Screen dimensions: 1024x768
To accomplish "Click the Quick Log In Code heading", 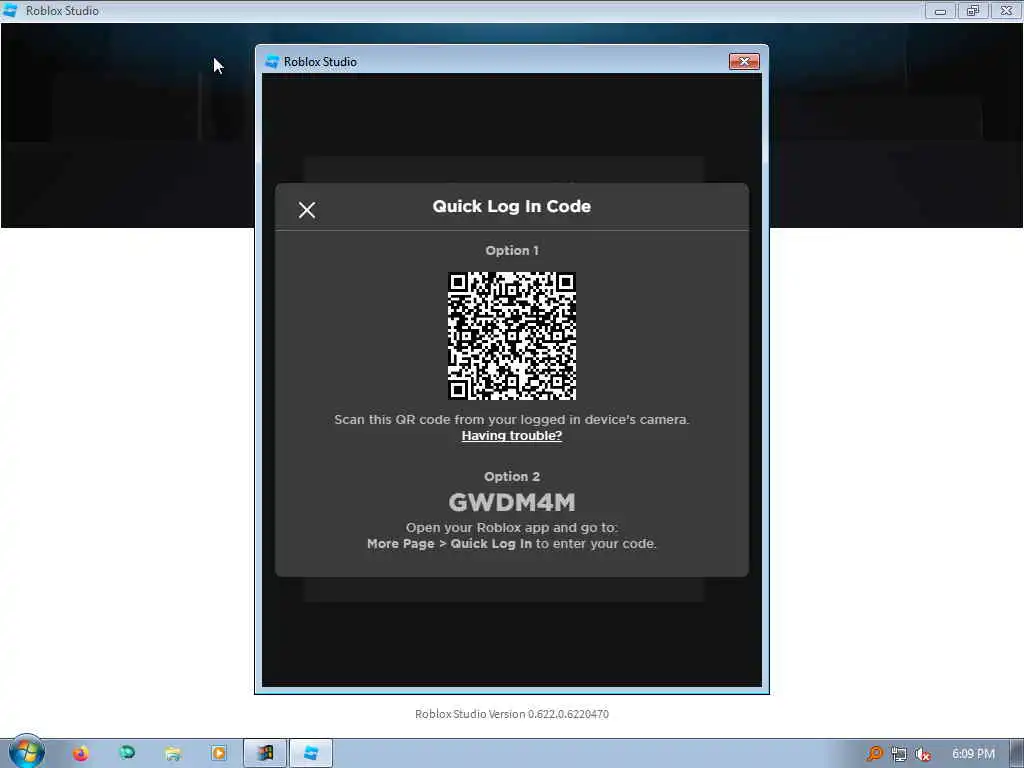I will [x=511, y=206].
